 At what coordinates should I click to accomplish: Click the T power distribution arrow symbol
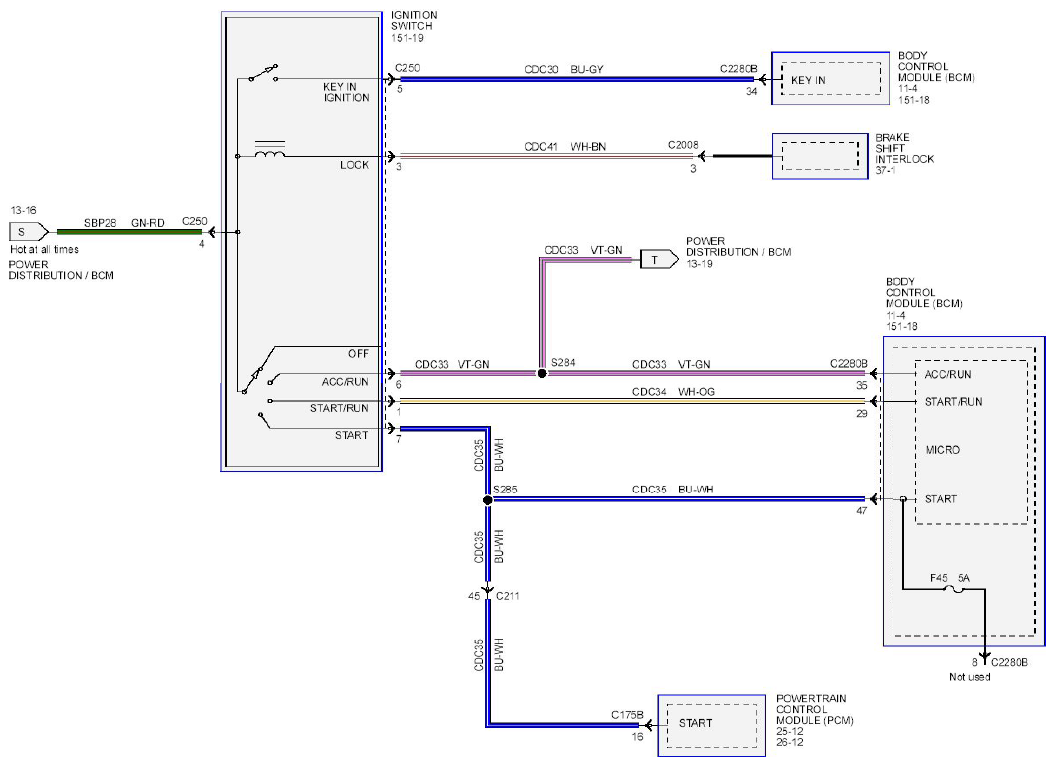659,259
